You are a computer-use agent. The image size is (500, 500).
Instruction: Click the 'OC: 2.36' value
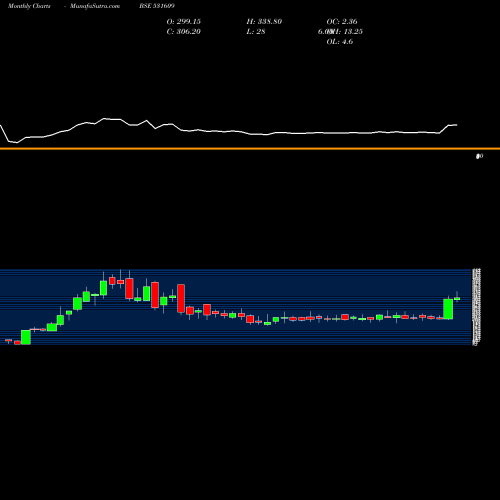pyautogui.click(x=342, y=22)
